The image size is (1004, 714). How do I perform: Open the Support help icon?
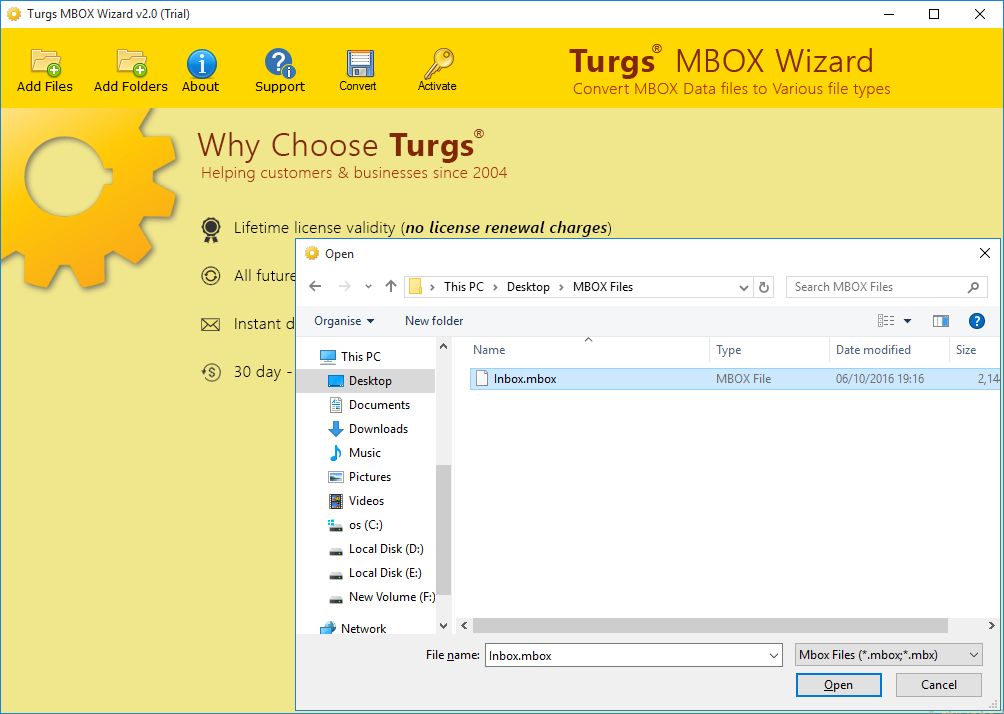(x=279, y=63)
